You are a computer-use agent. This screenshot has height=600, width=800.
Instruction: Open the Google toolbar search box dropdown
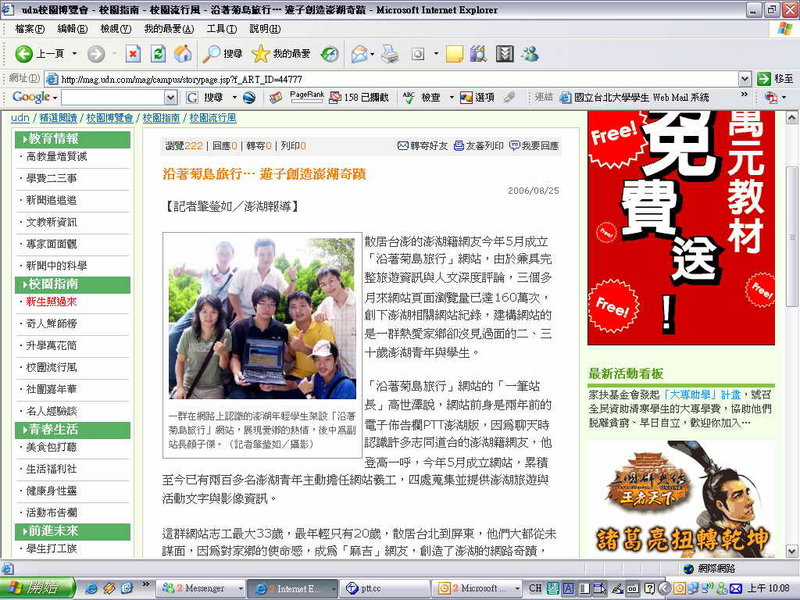pos(170,97)
